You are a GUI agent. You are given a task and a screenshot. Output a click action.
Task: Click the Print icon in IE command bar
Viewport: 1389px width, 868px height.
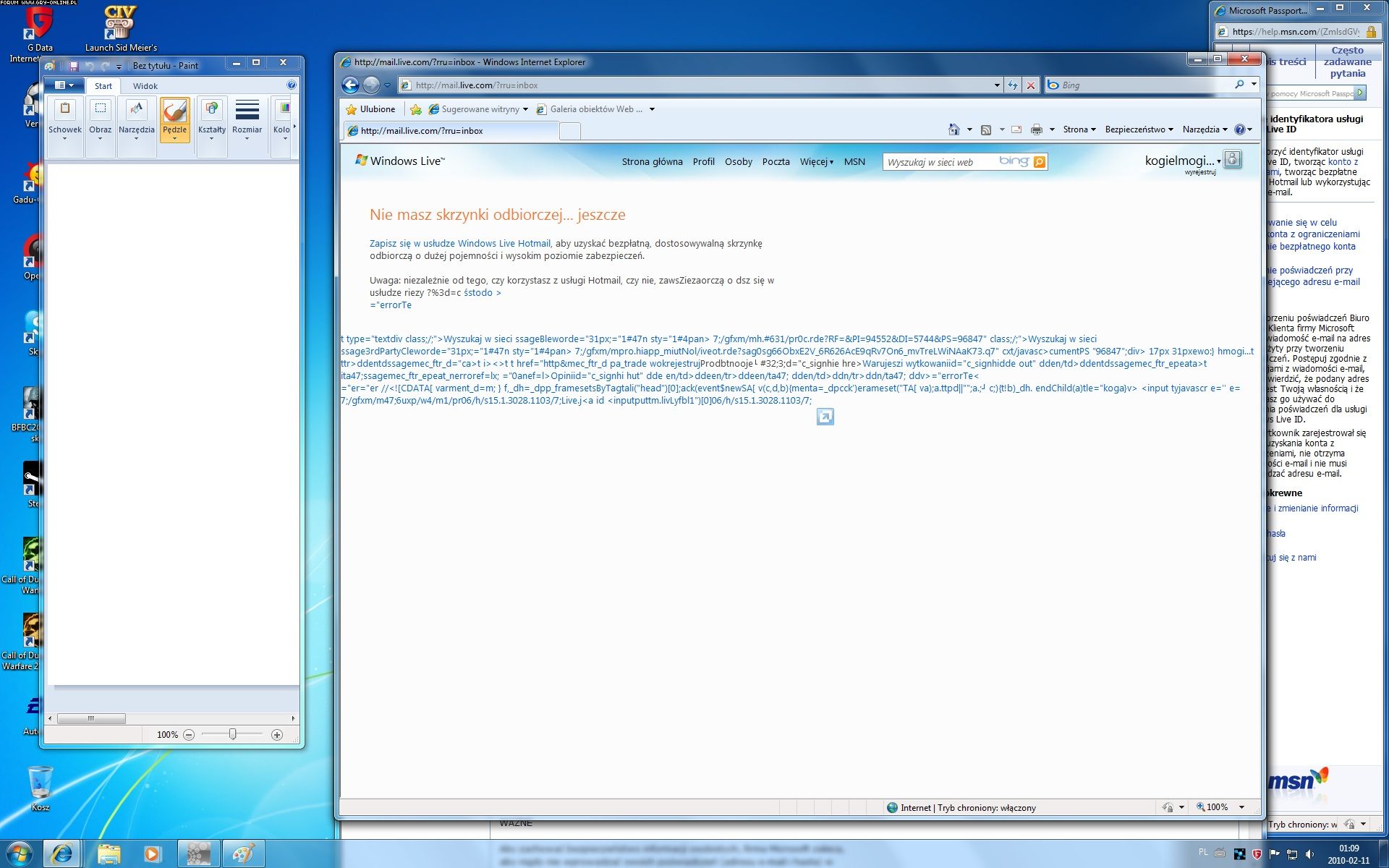(x=1037, y=129)
